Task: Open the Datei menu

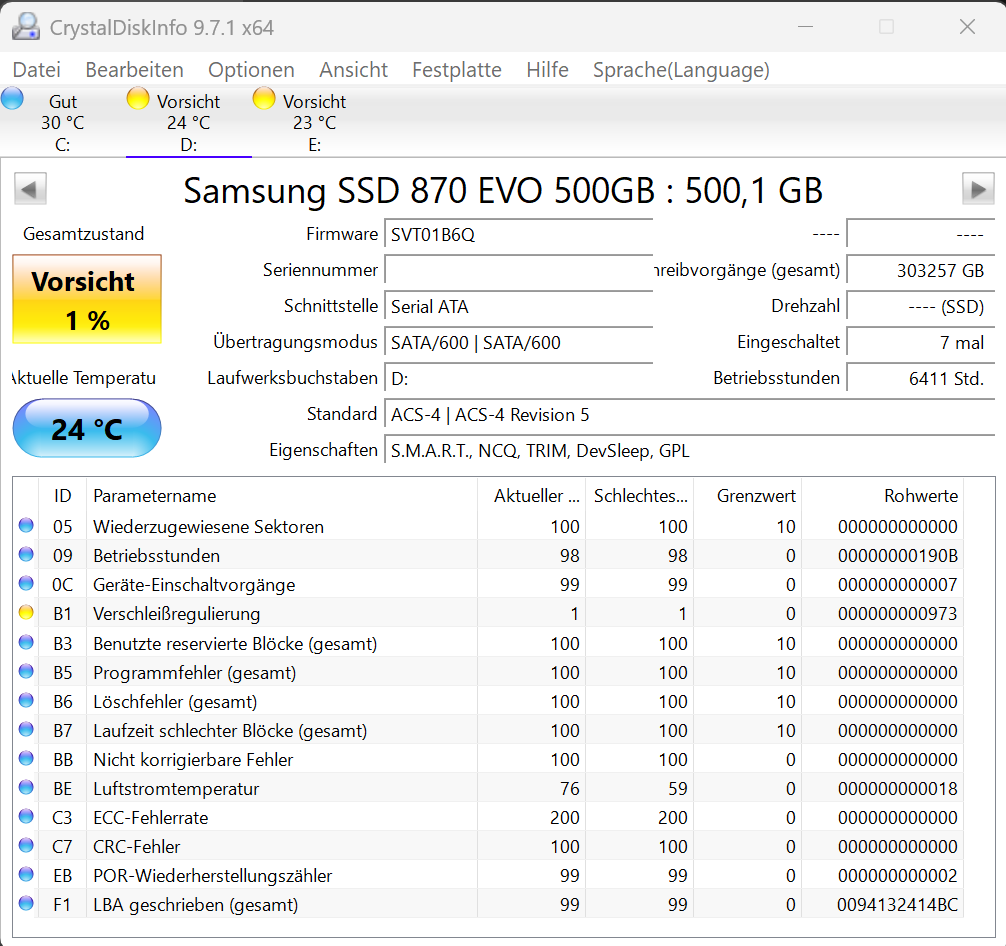Action: (x=37, y=69)
